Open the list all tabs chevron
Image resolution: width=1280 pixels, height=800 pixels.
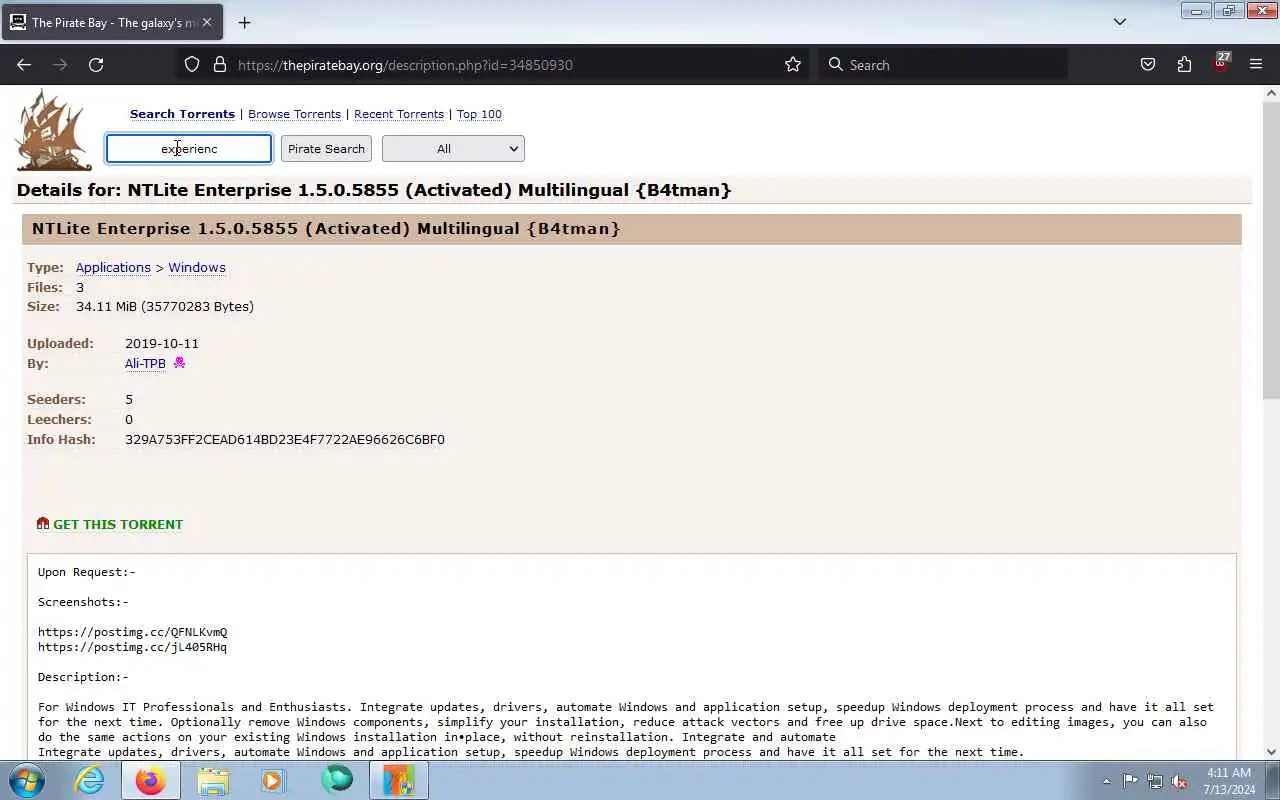coord(1120,22)
